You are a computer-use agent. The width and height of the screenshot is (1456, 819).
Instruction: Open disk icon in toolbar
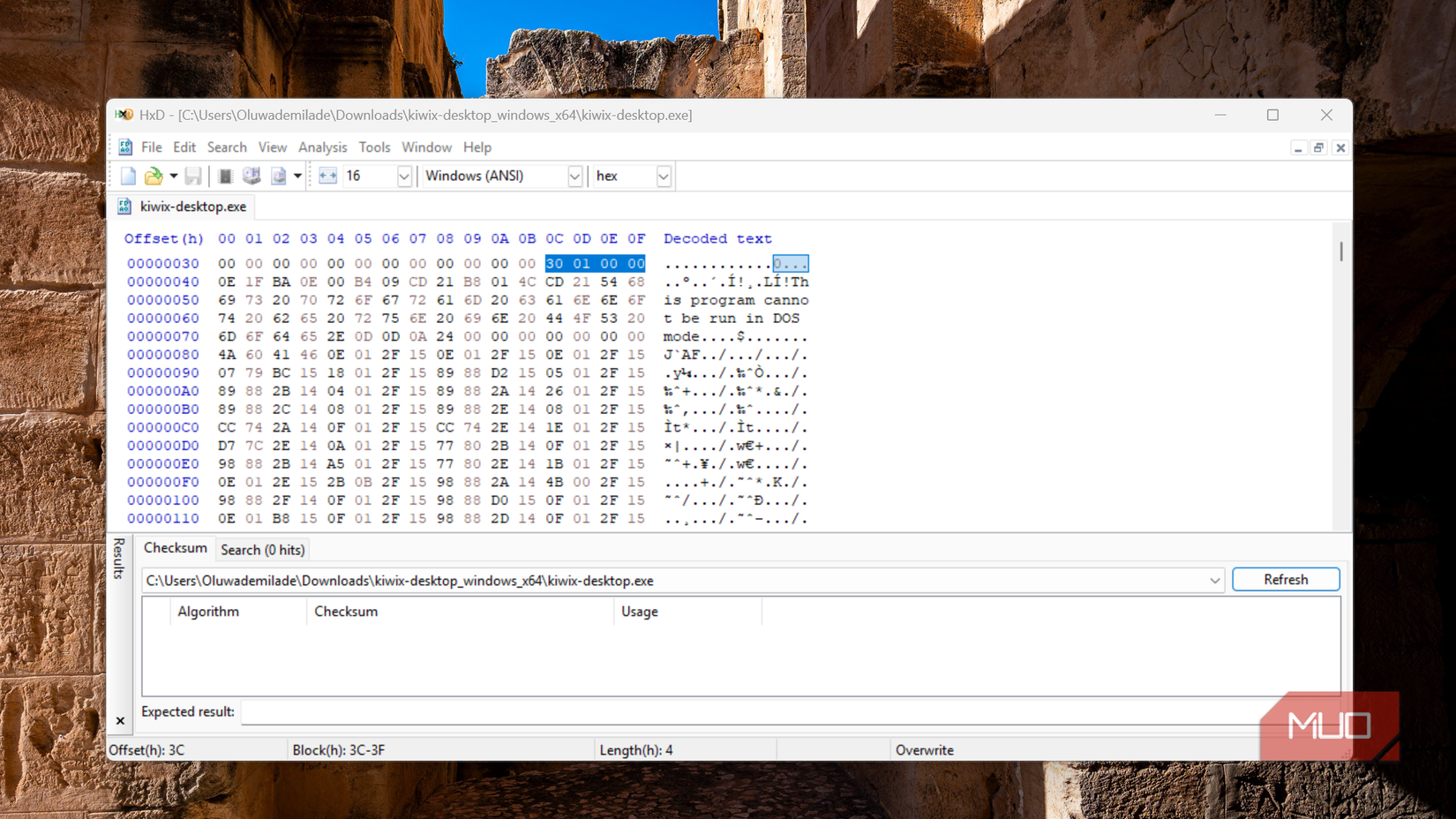(251, 176)
